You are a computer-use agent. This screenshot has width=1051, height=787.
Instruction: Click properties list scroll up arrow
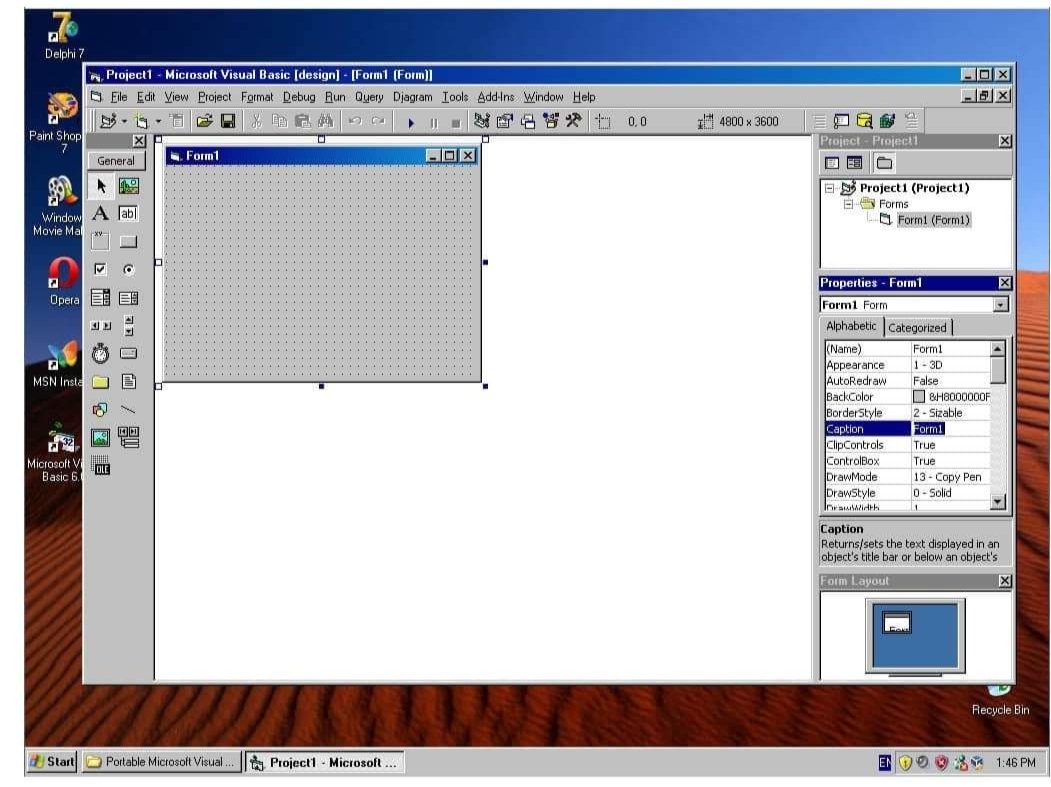coord(997,349)
